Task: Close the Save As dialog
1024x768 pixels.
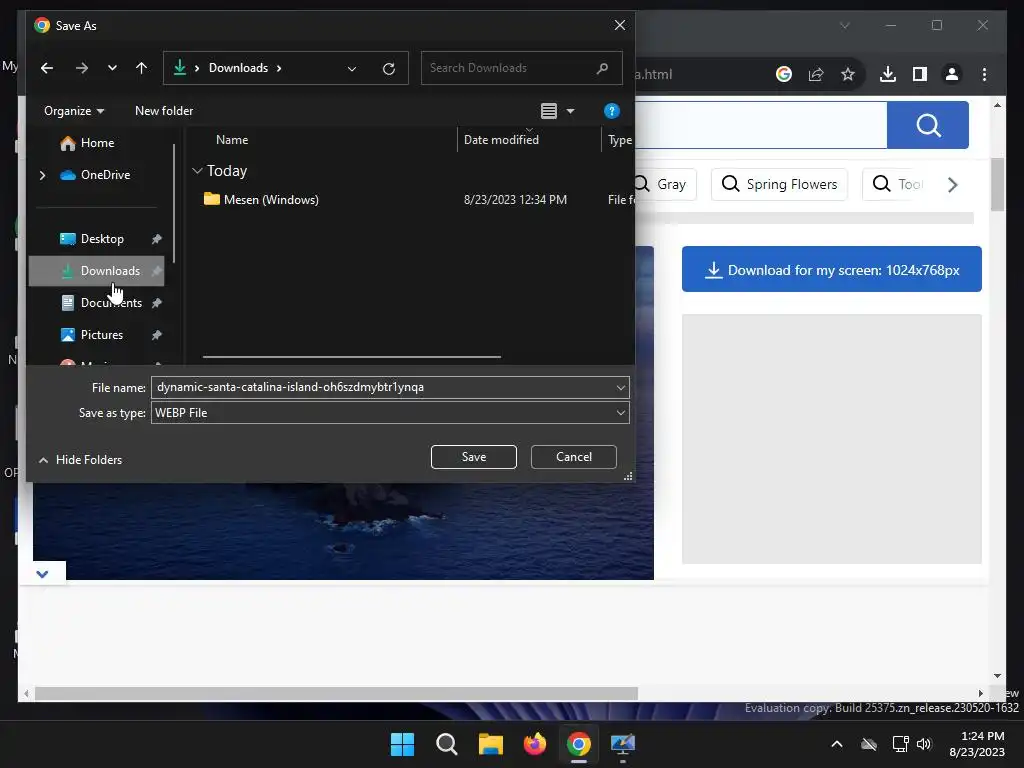Action: (620, 25)
